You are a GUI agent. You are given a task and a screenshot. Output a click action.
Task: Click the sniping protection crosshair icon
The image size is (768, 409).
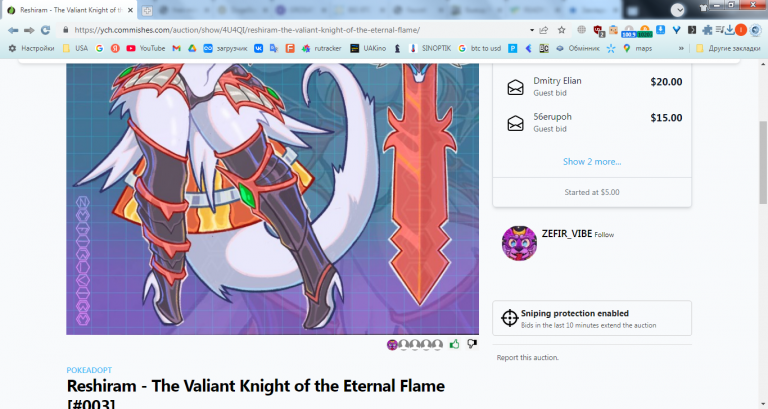point(509,318)
